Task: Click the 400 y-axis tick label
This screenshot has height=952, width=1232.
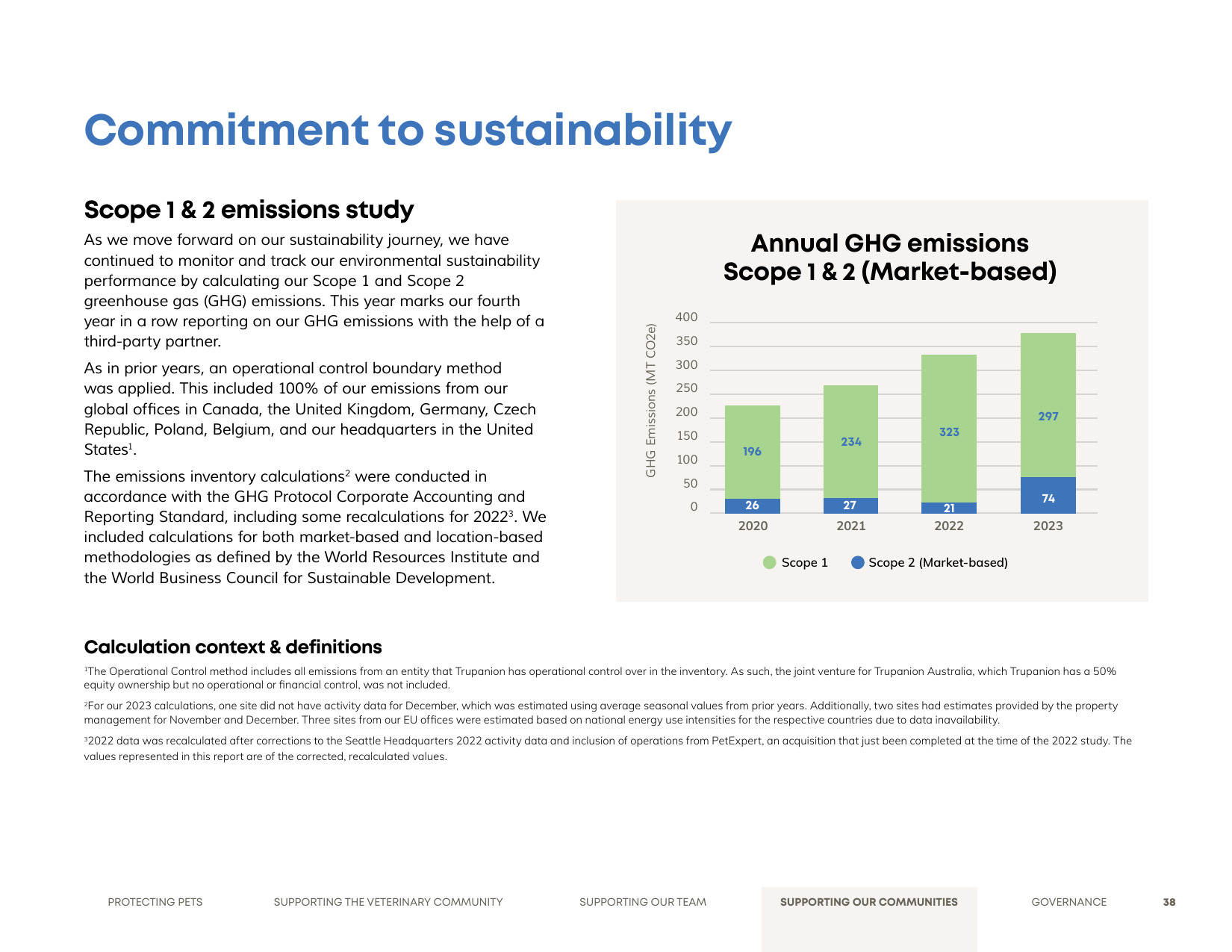Action: click(x=686, y=317)
